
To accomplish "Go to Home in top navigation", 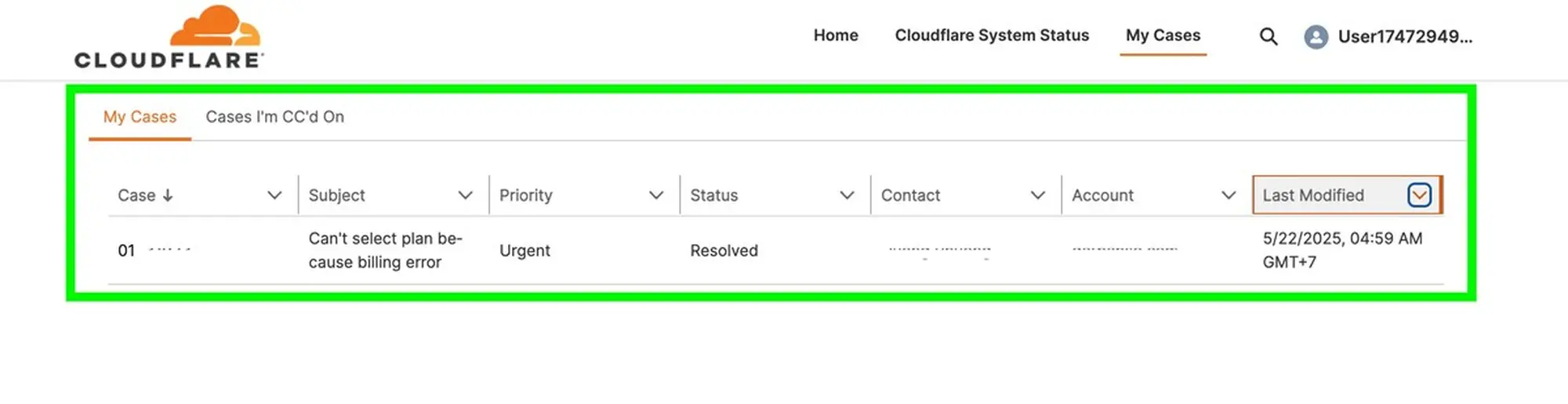I will coord(836,35).
